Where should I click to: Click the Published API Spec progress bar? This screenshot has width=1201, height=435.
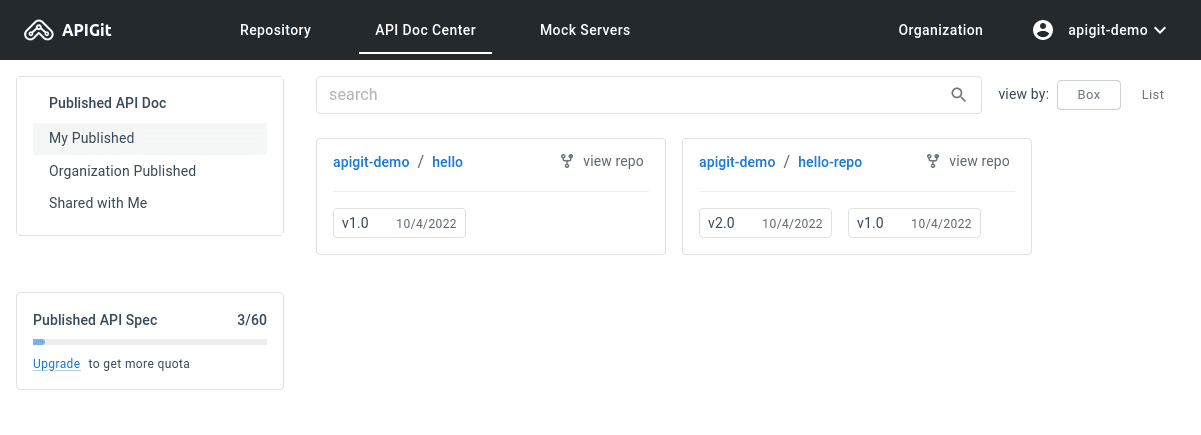click(x=150, y=342)
